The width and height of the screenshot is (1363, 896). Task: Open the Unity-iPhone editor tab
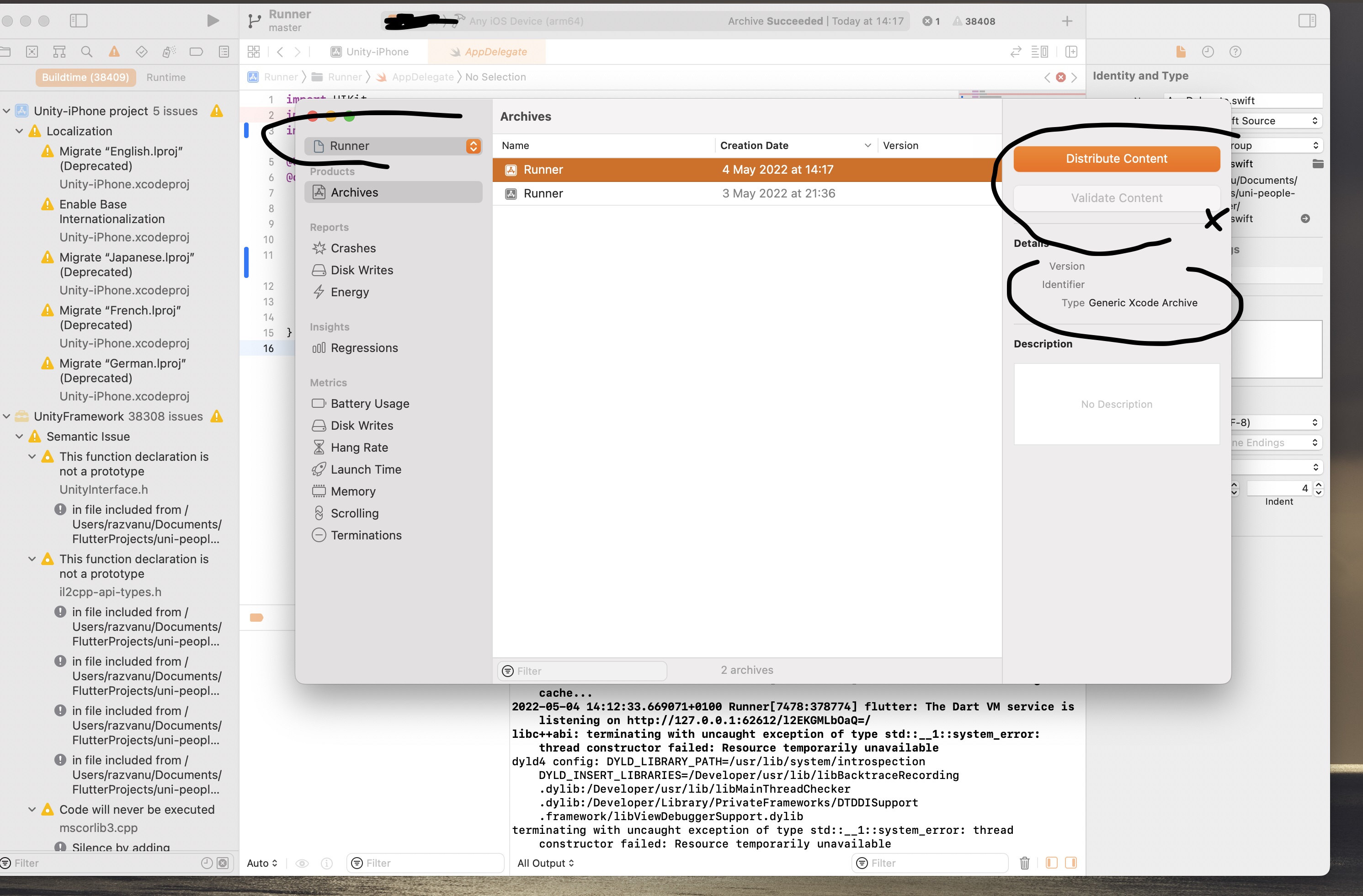[x=370, y=52]
